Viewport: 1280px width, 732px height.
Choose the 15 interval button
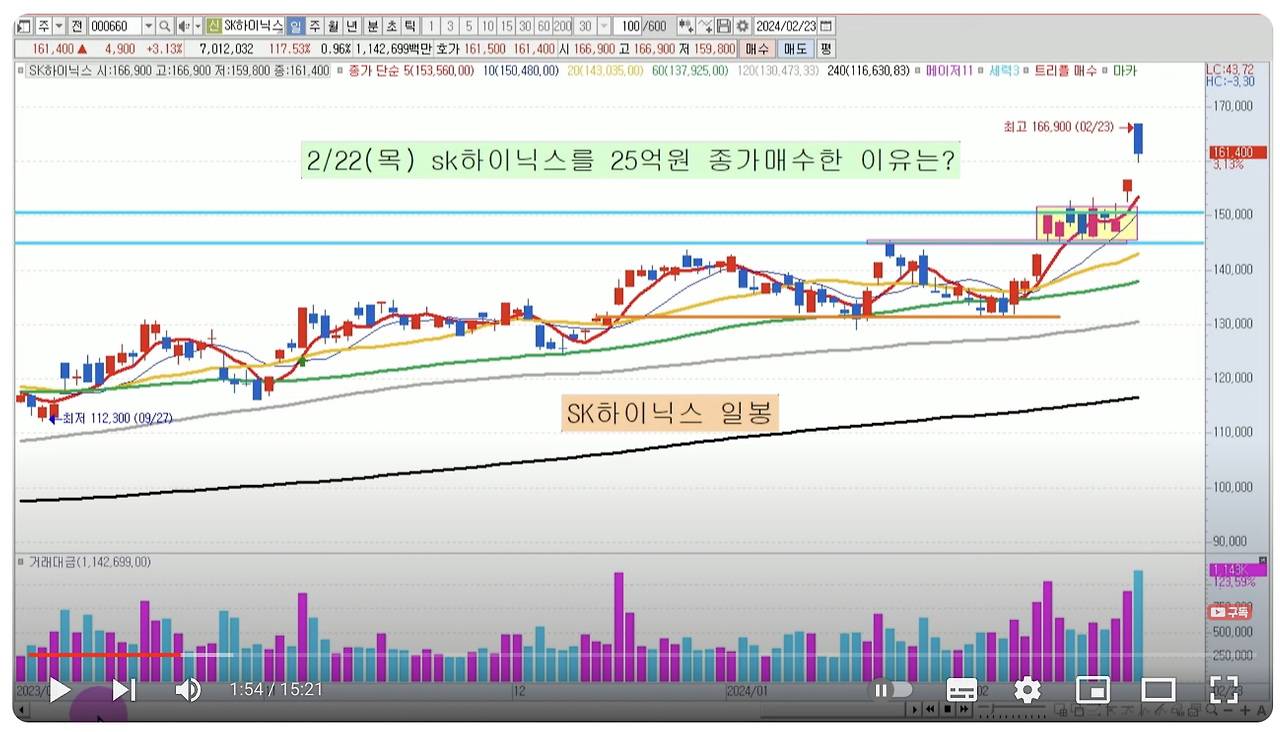[506, 26]
